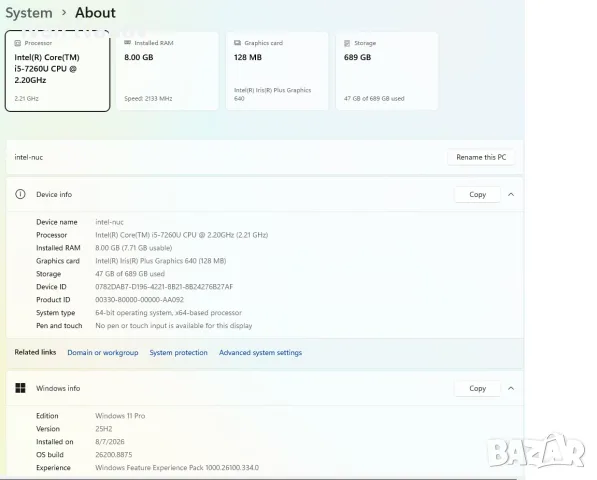Click the Rename this PC button

481,157
